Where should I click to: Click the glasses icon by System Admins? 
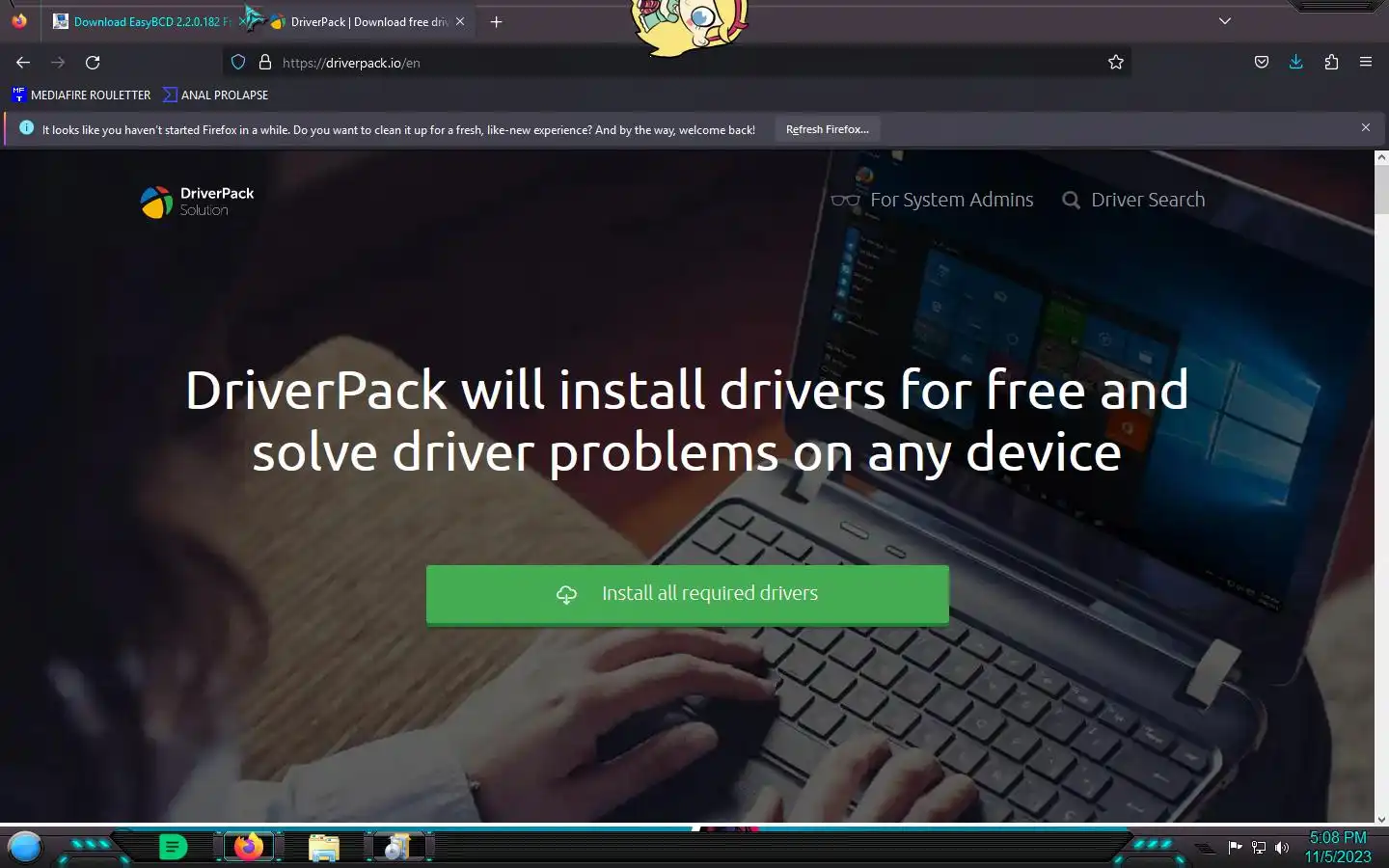[x=845, y=201]
